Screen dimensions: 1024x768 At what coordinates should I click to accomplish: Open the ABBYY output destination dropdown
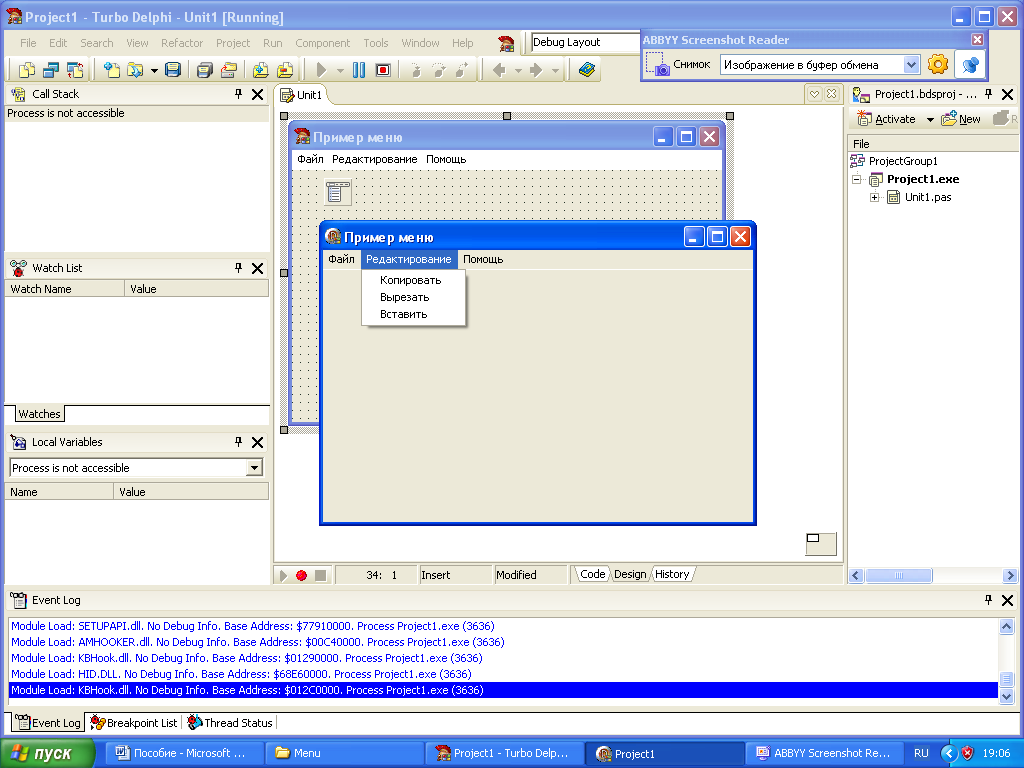point(912,65)
